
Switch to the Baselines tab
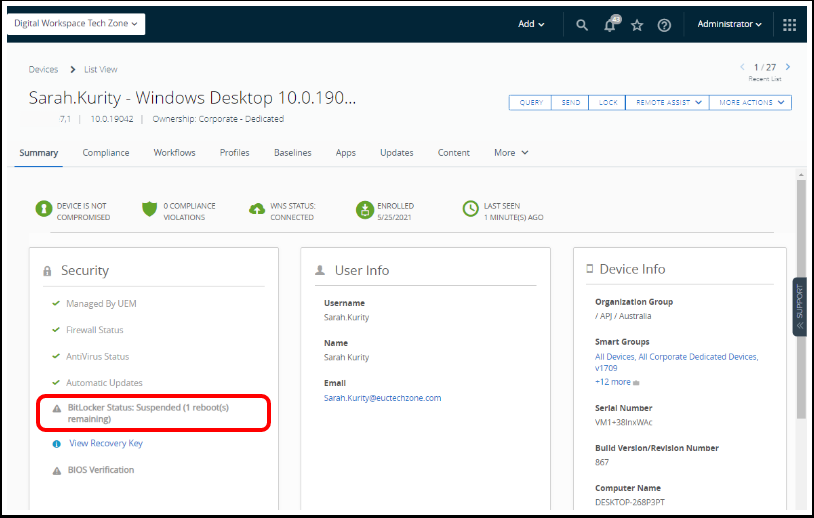click(x=293, y=153)
